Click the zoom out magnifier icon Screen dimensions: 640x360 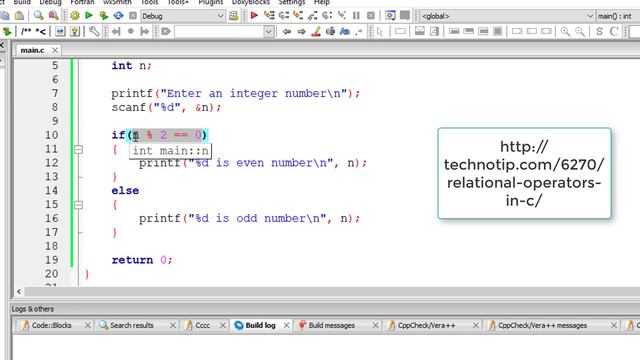pos(580,31)
